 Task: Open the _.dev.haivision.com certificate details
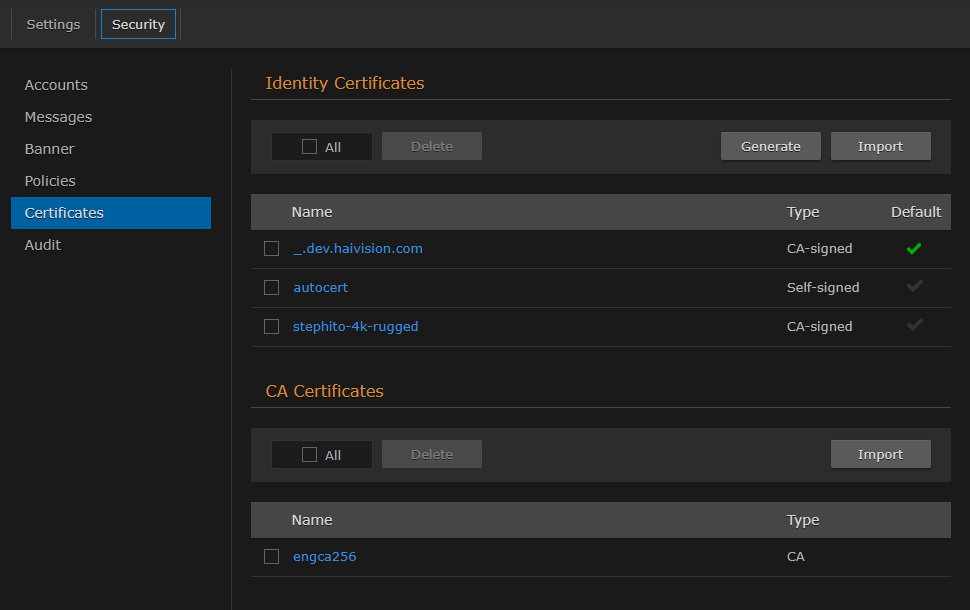[x=357, y=248]
